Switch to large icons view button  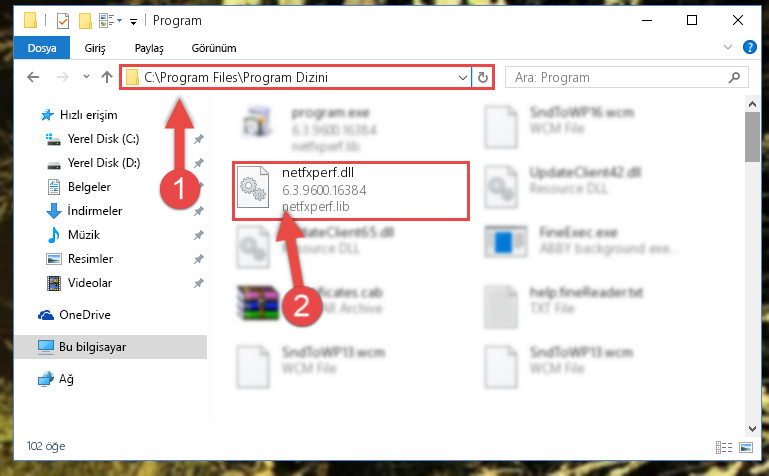point(746,447)
